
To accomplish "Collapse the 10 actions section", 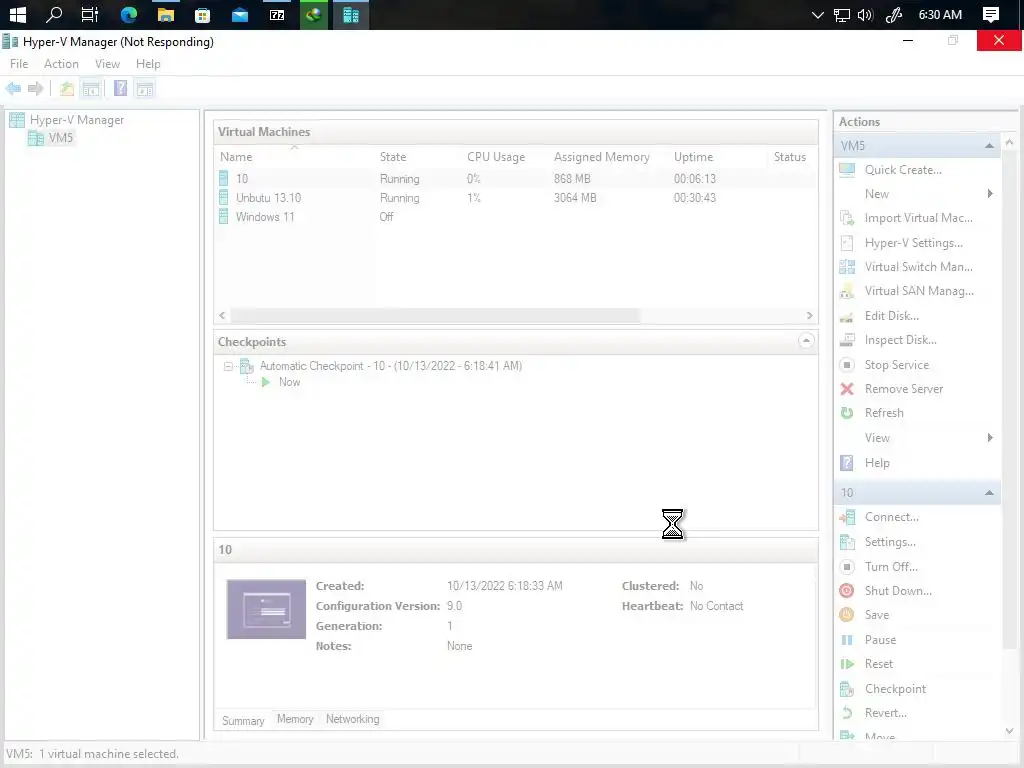I will pos(989,493).
